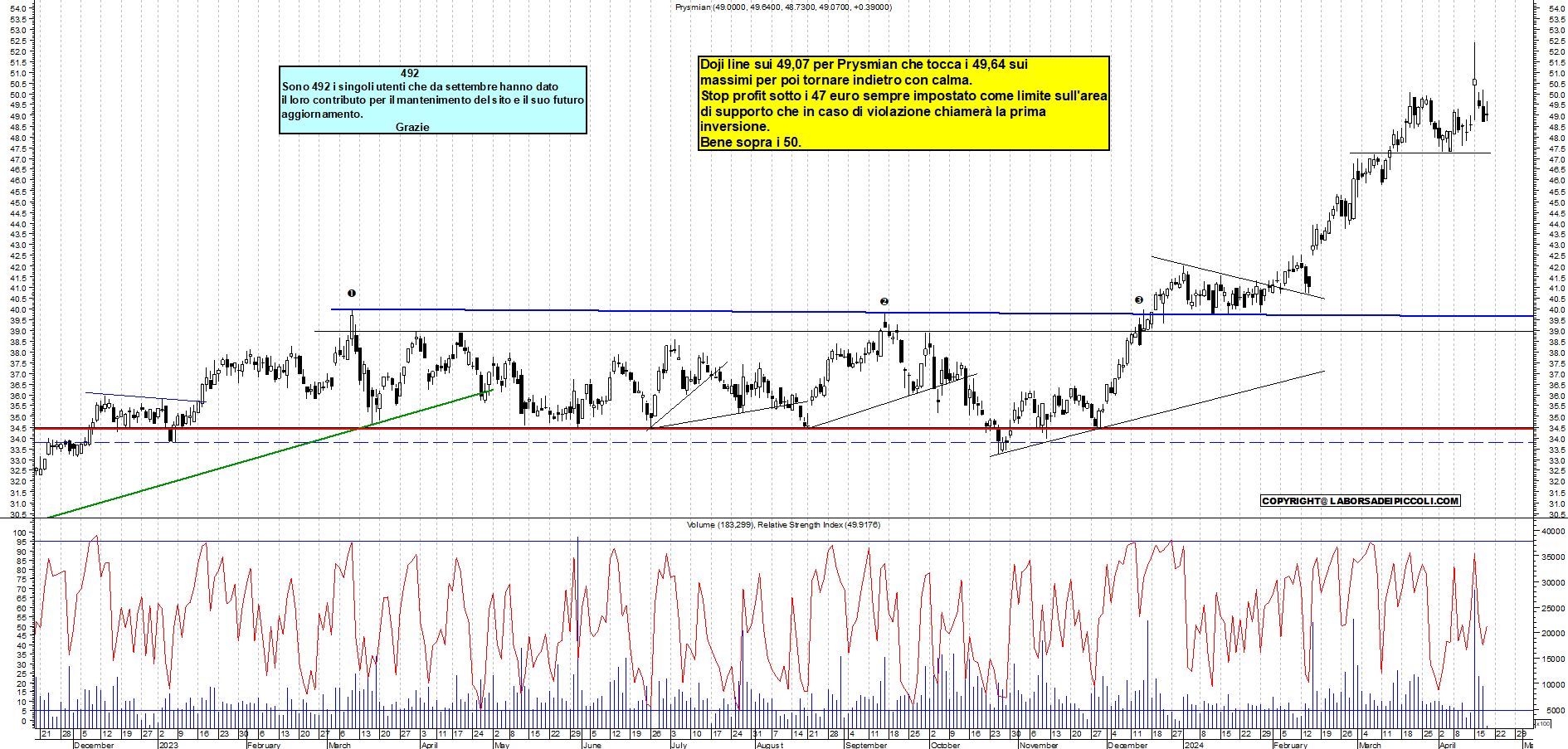This screenshot has height=749, width=1568.
Task: Select the numbered marker 2 near the September peak
Action: coord(884,301)
